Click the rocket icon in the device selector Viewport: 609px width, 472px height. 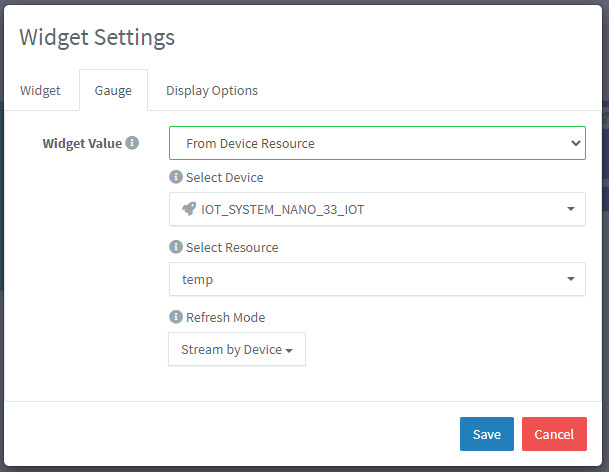(x=189, y=209)
